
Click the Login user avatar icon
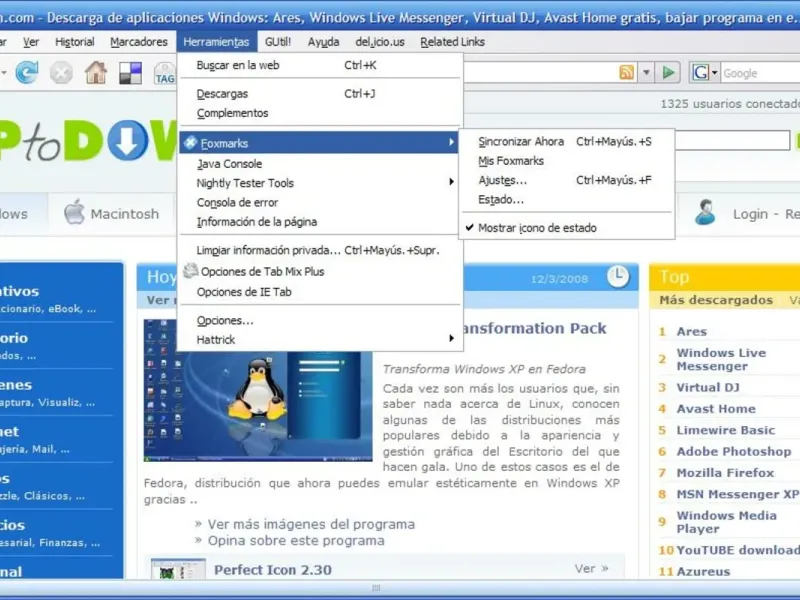pyautogui.click(x=705, y=212)
